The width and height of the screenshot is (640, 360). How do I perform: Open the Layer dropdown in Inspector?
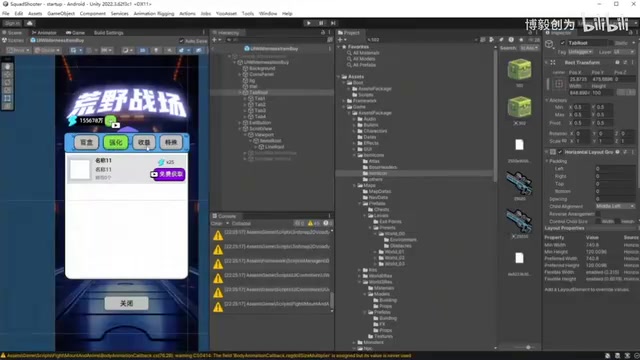click(624, 52)
